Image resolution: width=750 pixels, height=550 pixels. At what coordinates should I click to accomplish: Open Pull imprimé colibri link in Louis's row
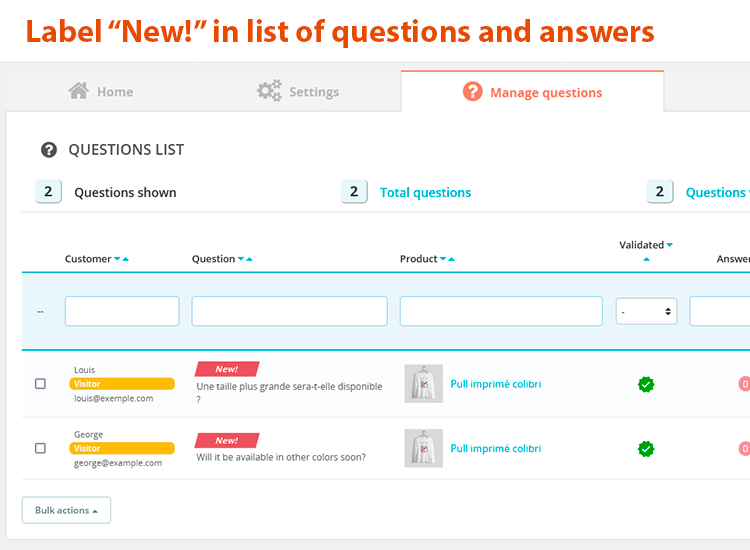(496, 384)
